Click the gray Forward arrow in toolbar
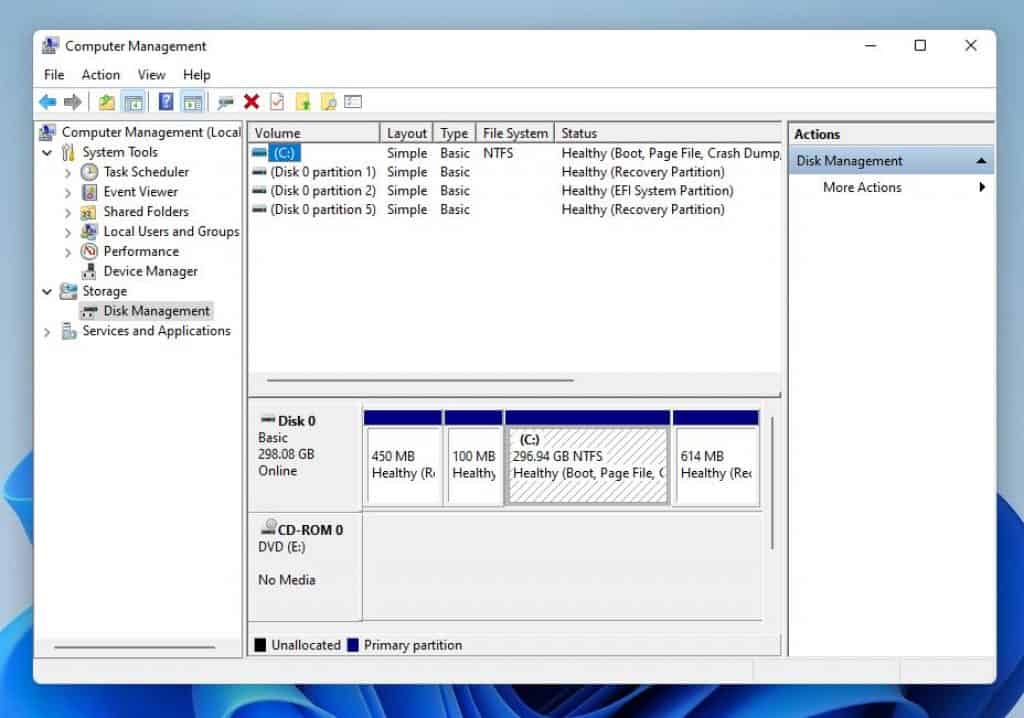Viewport: 1024px width, 718px height. tap(72, 102)
